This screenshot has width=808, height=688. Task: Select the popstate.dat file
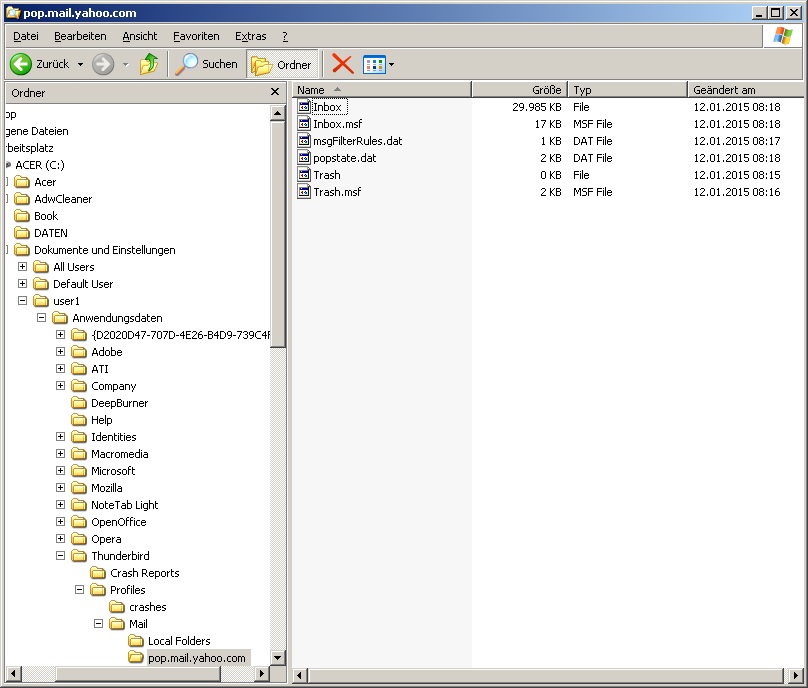pos(344,158)
